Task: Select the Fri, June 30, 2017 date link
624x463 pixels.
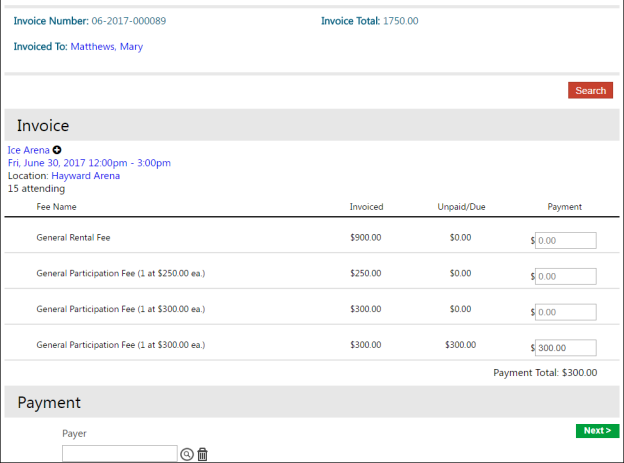Action: click(89, 163)
